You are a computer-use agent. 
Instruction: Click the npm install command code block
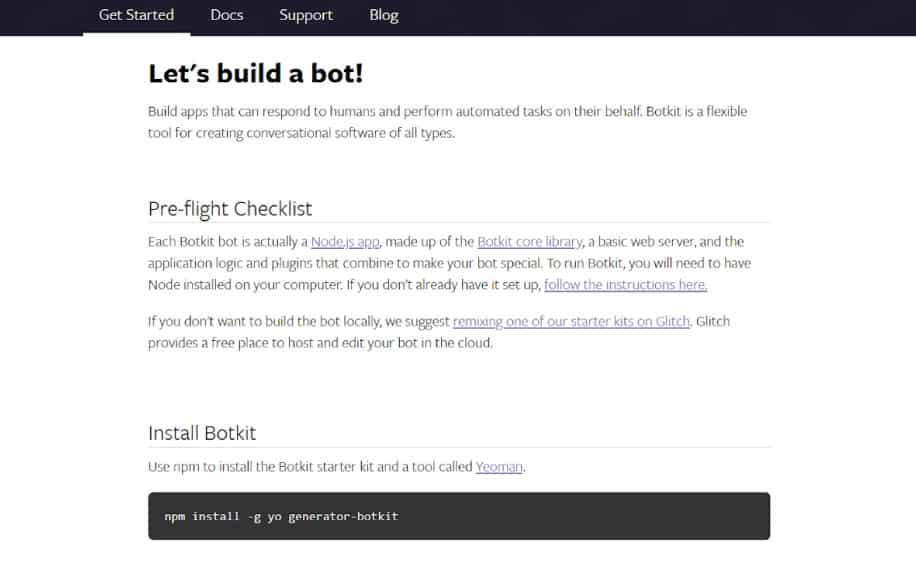[x=459, y=516]
